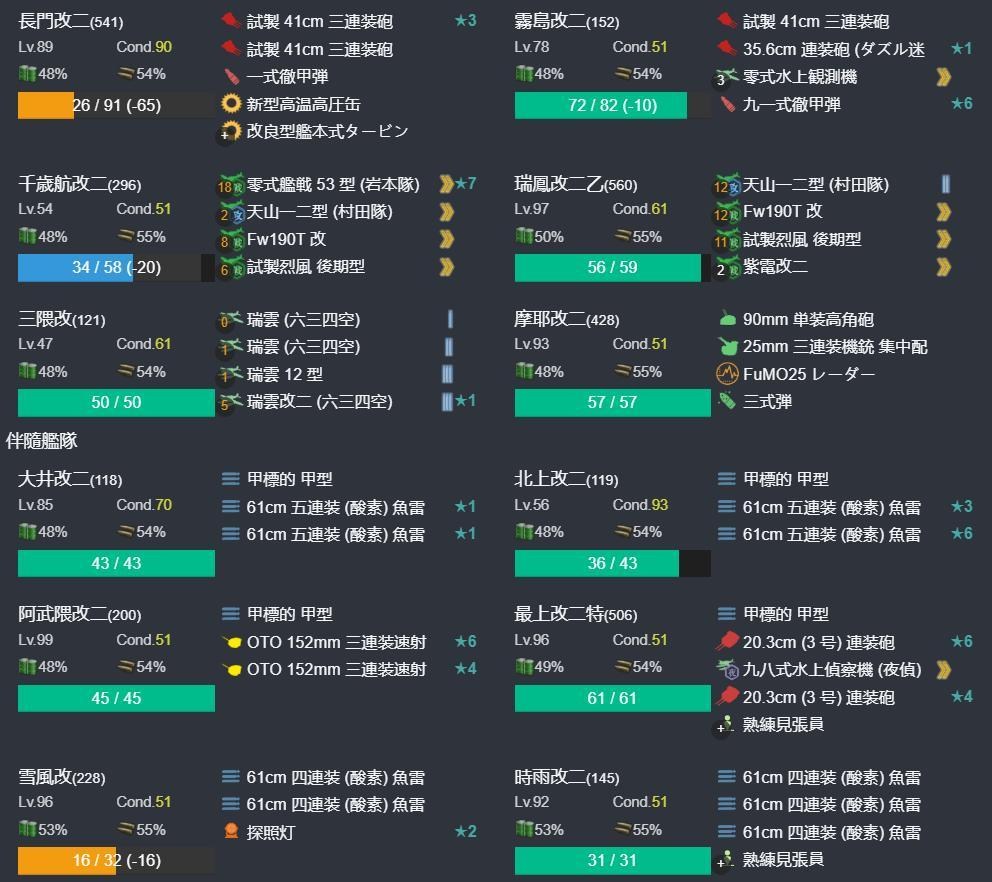992x882 pixels.
Task: Click the Cond.90 condition value
Action: pyautogui.click(x=144, y=46)
